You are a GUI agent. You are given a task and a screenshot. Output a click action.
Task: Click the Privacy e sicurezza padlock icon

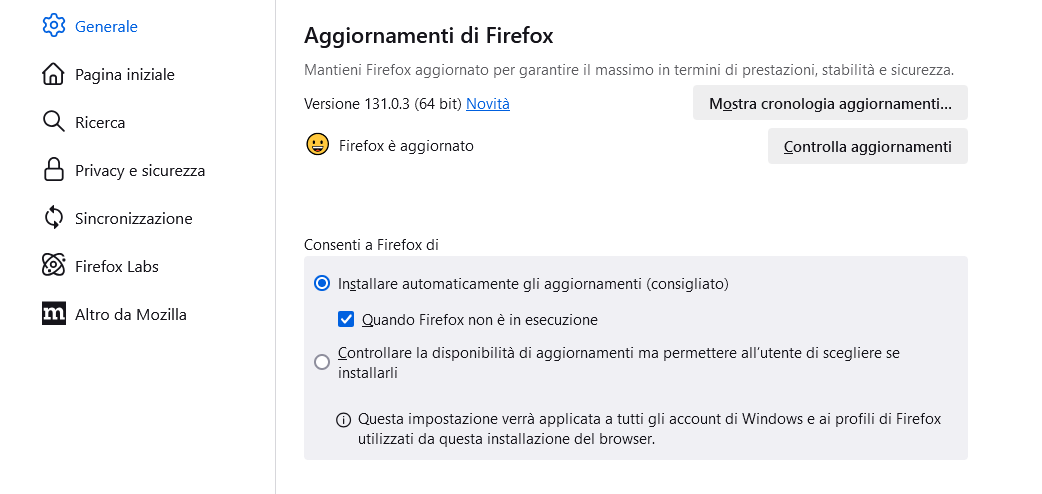click(x=53, y=170)
